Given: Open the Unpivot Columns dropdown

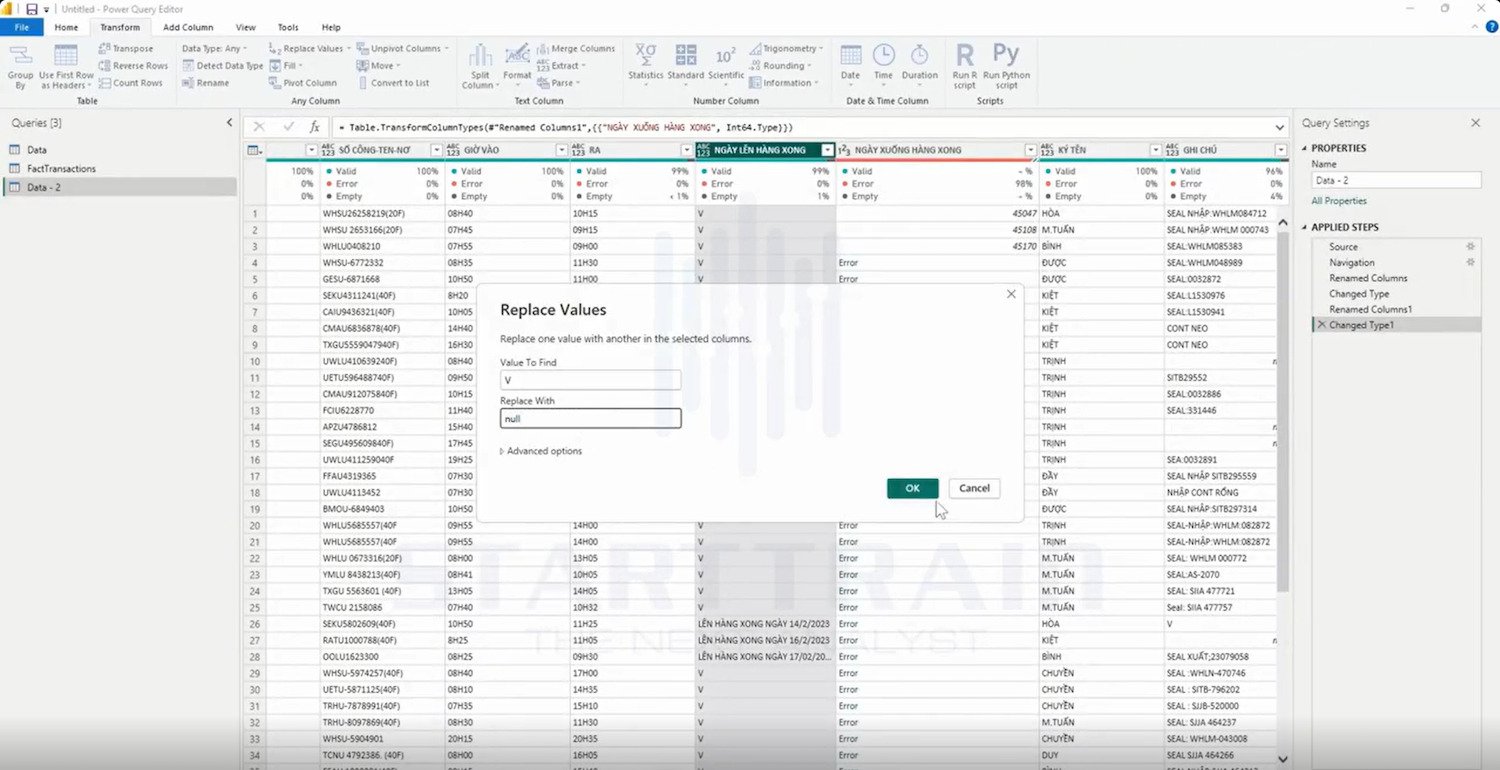Looking at the screenshot, I should pyautogui.click(x=403, y=48).
